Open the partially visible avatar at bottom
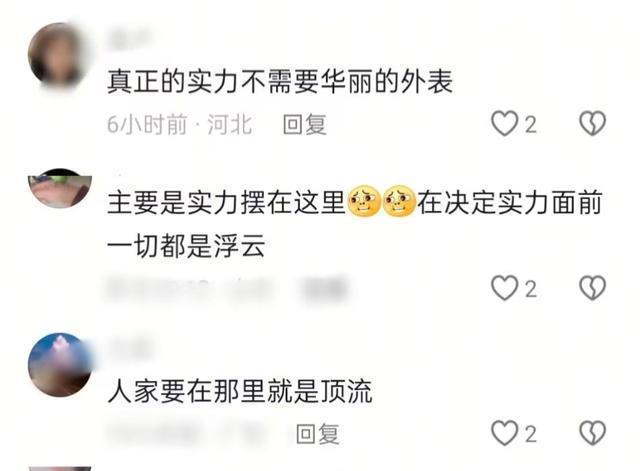 (60, 469)
